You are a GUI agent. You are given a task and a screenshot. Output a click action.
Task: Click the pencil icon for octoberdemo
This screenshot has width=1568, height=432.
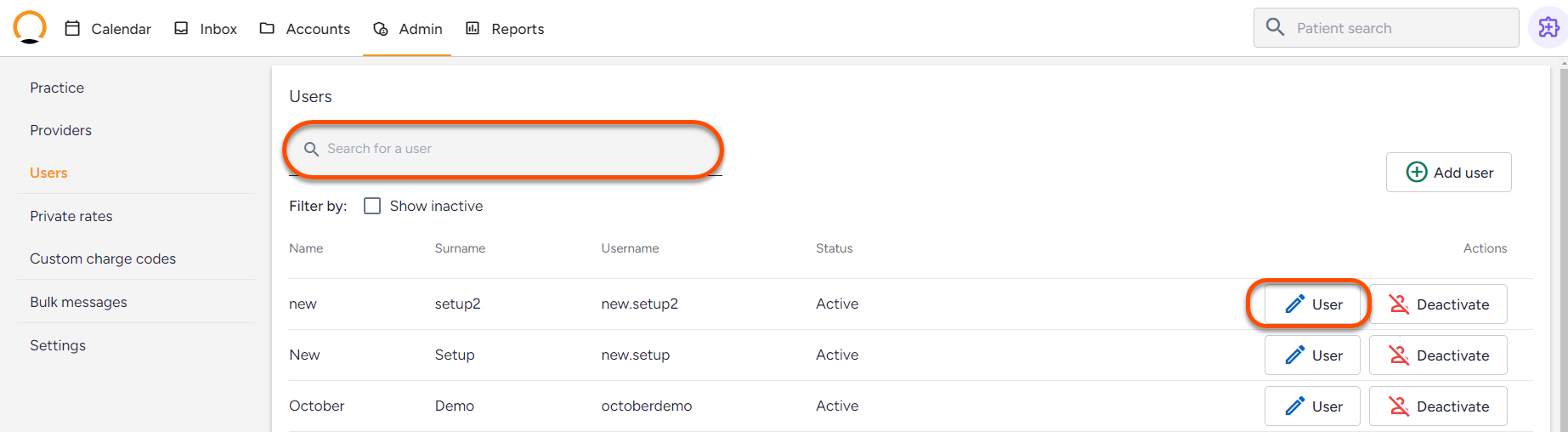1294,406
